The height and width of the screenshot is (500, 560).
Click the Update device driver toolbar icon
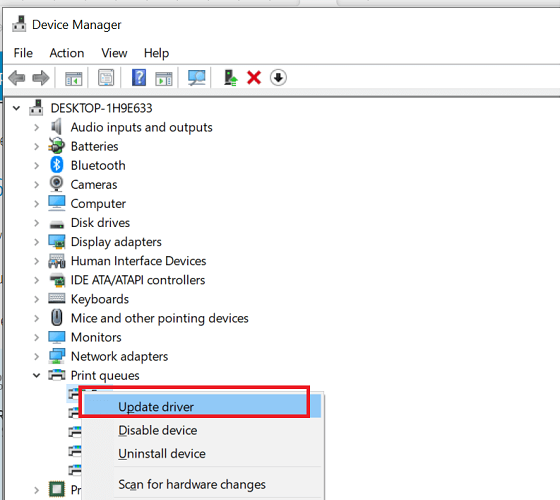pos(230,78)
